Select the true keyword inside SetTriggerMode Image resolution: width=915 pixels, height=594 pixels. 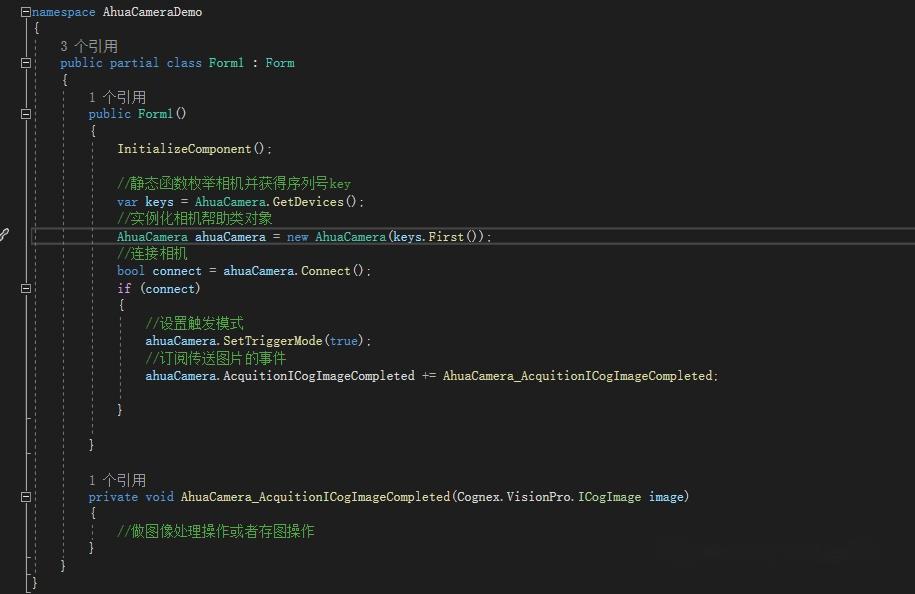343,340
